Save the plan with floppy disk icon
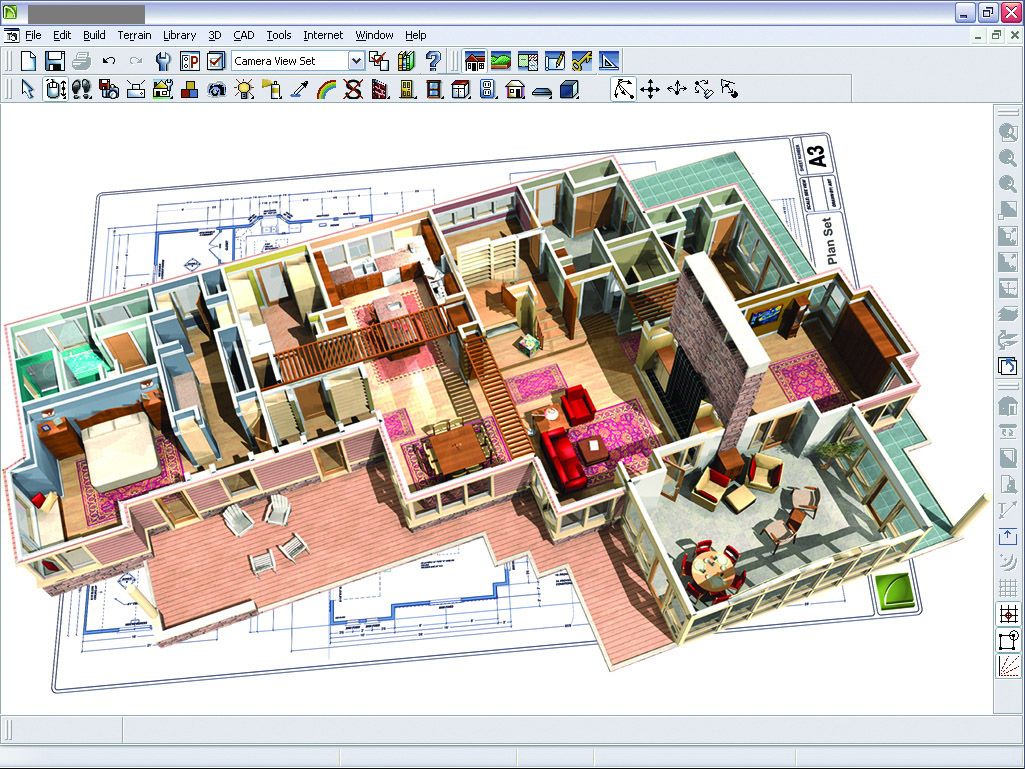Screen dimensions: 1025x769 tap(55, 61)
